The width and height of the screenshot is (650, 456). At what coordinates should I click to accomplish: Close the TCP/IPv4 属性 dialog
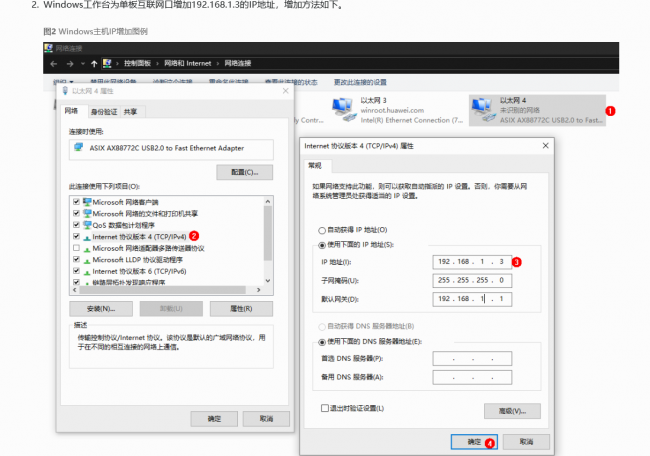pos(546,146)
